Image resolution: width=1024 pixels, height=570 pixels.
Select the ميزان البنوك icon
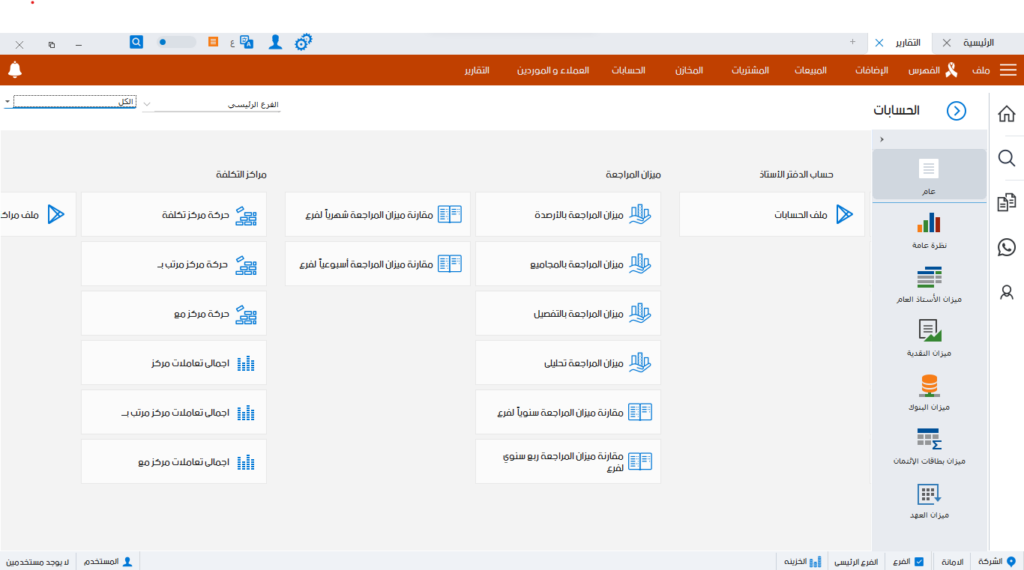pyautogui.click(x=929, y=385)
